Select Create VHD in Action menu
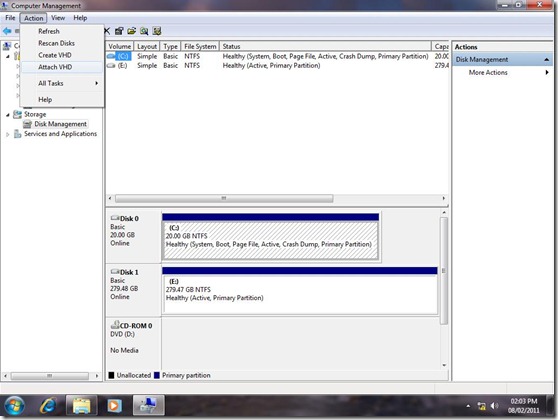The width and height of the screenshot is (558, 420). pyautogui.click(x=62, y=55)
